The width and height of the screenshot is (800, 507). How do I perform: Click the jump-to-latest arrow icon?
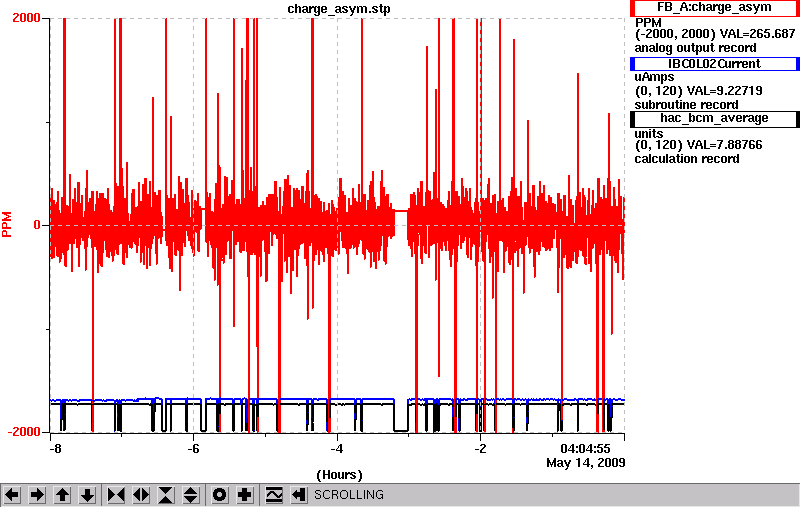299,495
